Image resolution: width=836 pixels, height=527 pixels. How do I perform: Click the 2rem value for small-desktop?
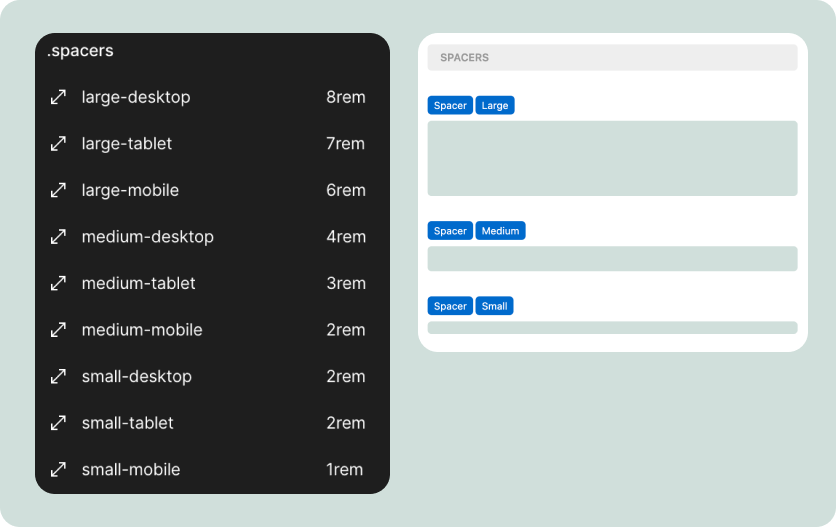pos(346,377)
